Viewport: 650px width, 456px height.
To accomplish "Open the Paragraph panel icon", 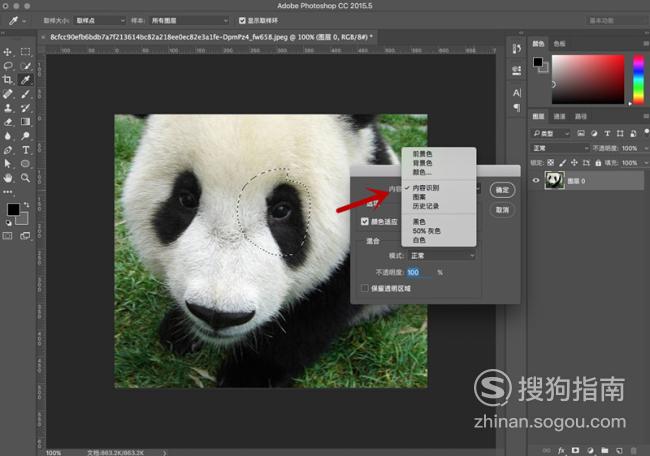I will [517, 108].
